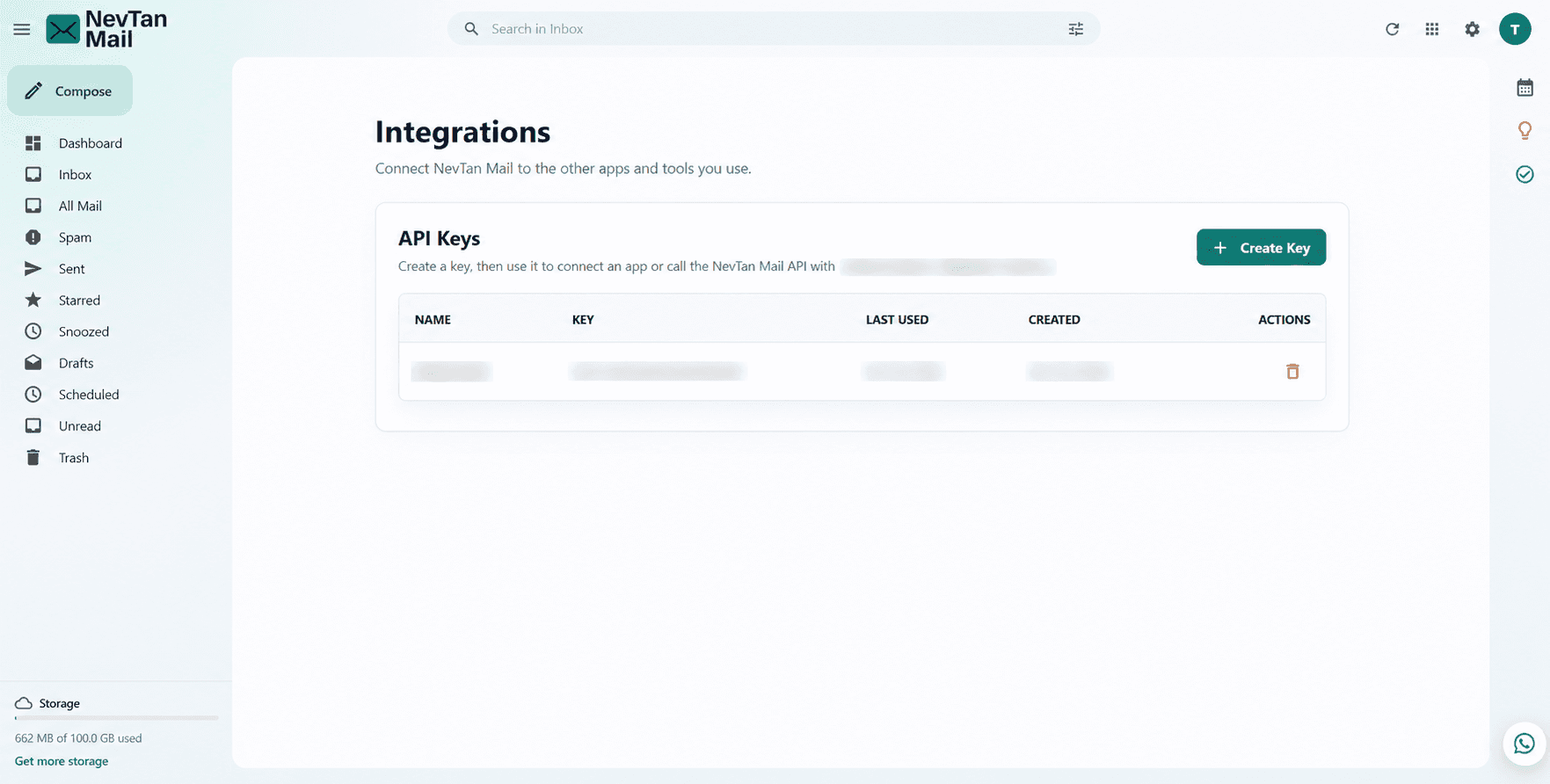Image resolution: width=1550 pixels, height=784 pixels.
Task: Click the storage usage progress bar
Action: coord(116,718)
